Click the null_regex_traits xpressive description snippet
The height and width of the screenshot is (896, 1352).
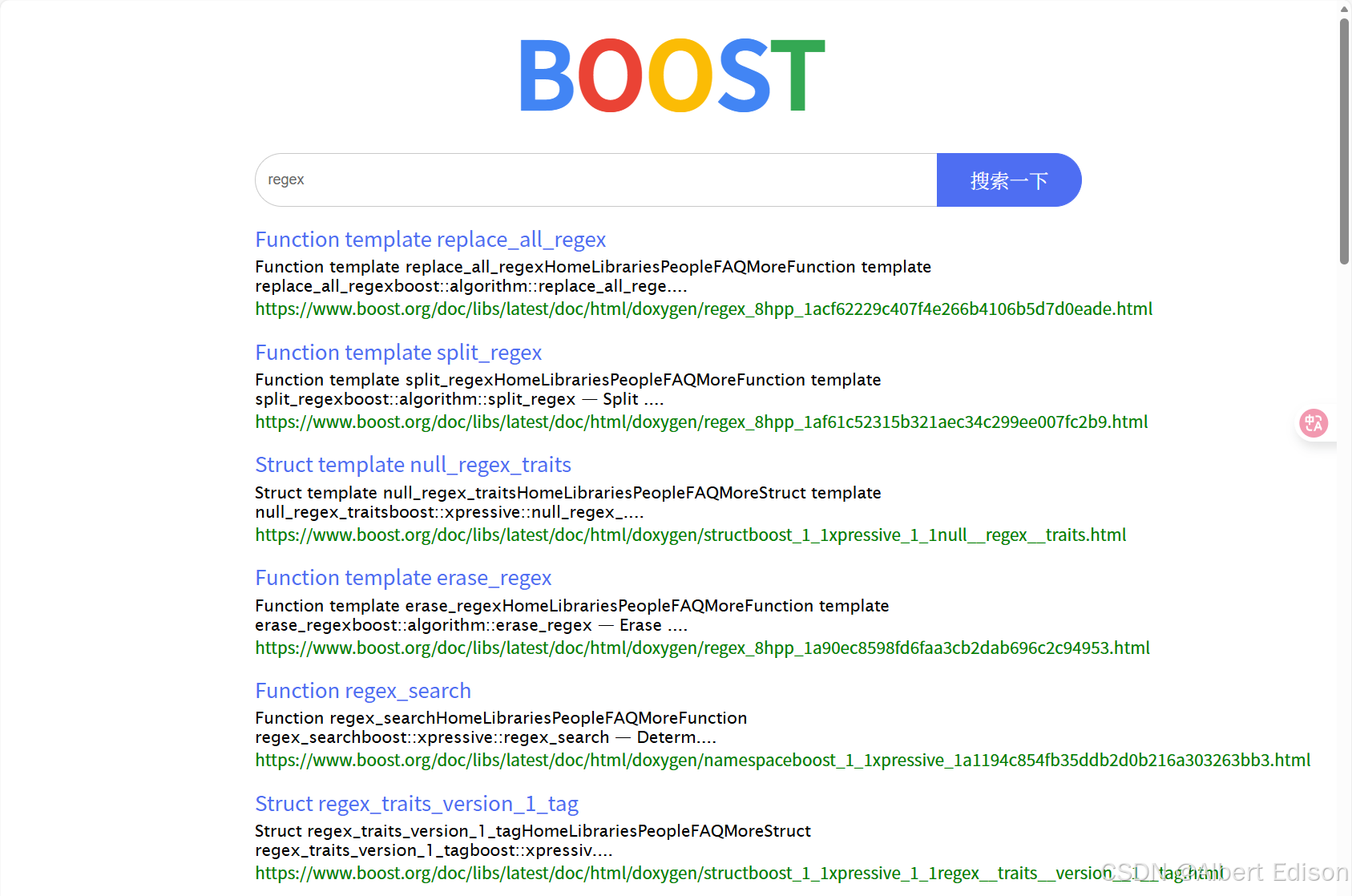point(568,502)
